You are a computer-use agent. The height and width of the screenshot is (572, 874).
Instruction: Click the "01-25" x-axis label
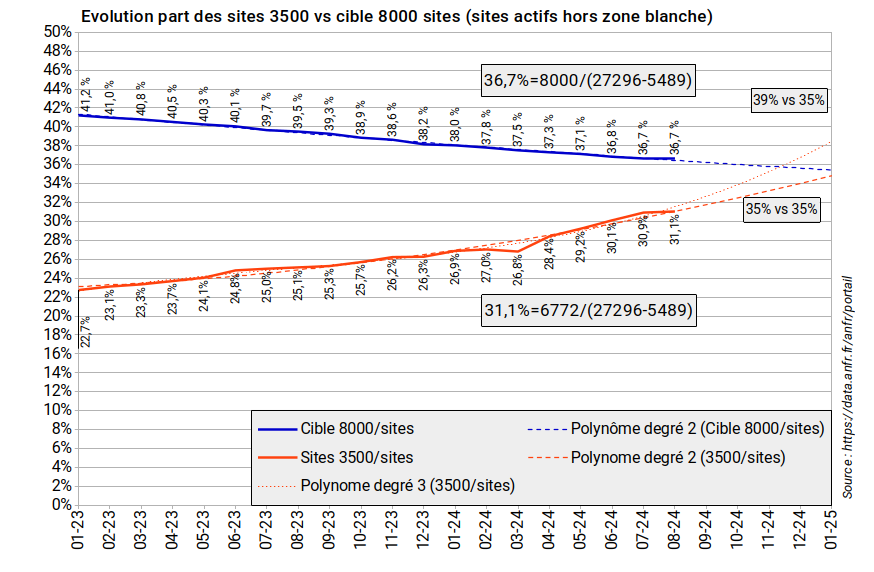(x=831, y=531)
